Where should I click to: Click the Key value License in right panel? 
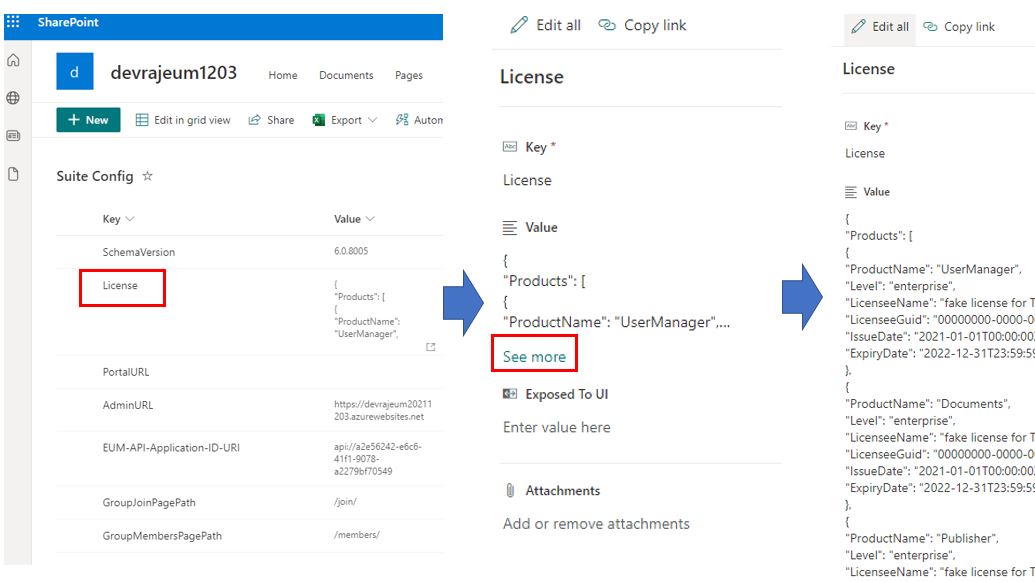click(x=865, y=153)
